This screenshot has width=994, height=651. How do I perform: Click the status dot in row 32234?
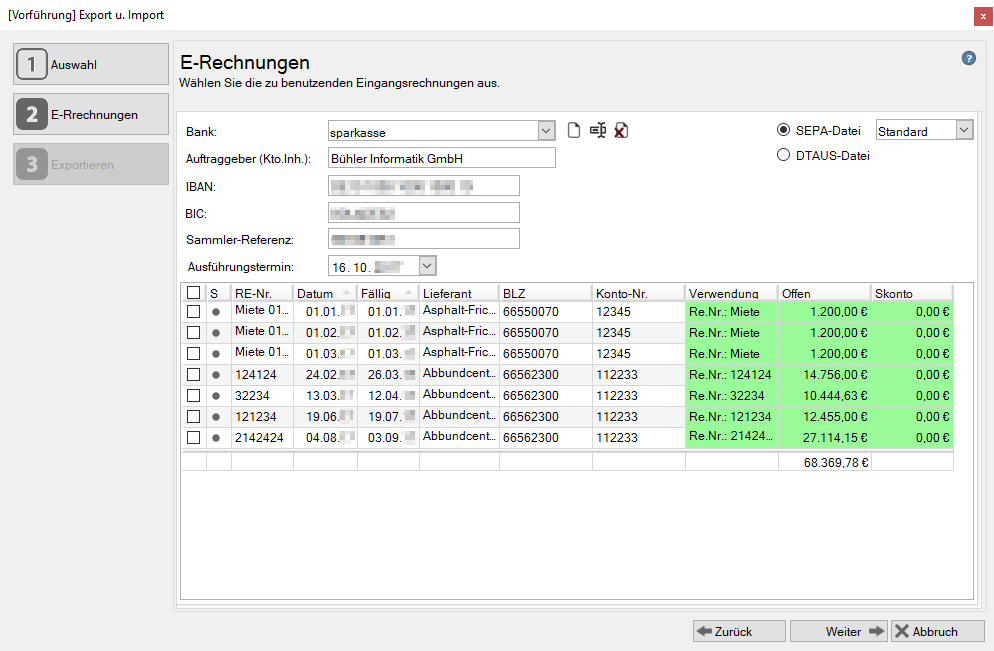pos(216,396)
